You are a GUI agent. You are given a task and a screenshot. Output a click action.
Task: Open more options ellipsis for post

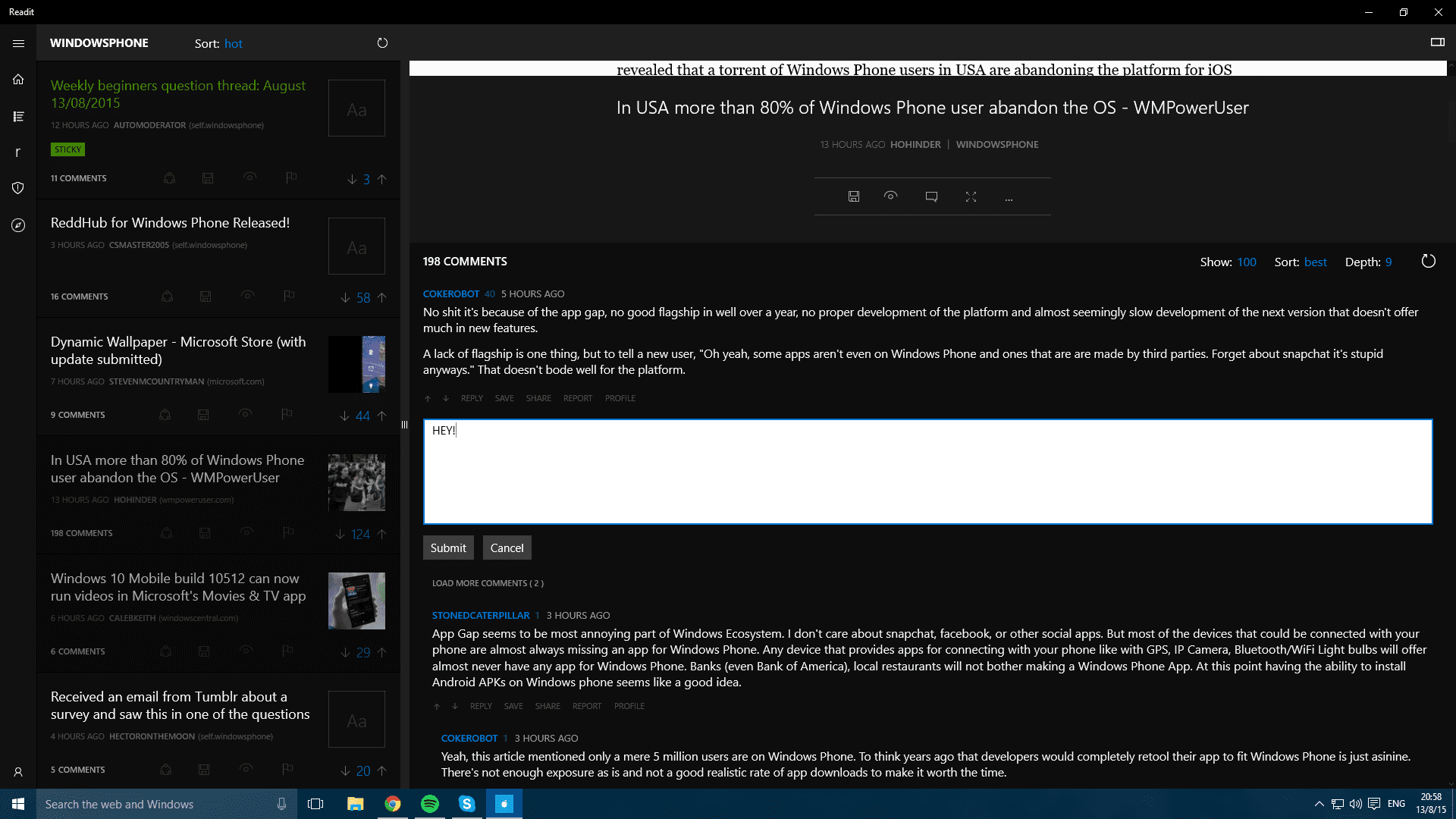[1009, 199]
